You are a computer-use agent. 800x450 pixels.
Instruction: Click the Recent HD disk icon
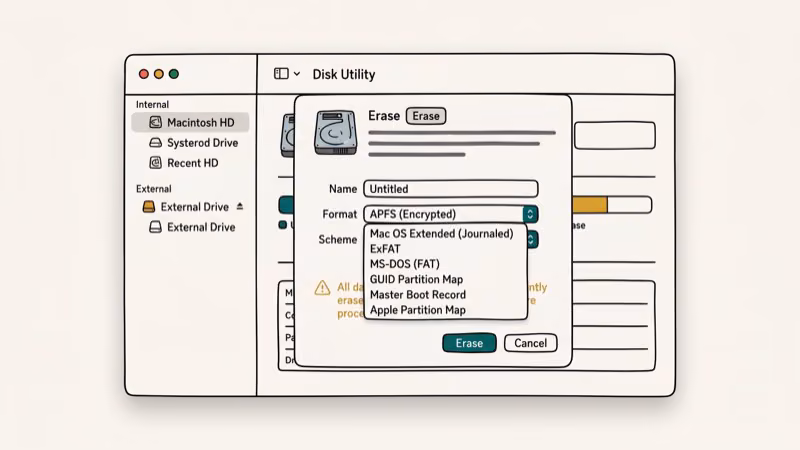coord(155,163)
